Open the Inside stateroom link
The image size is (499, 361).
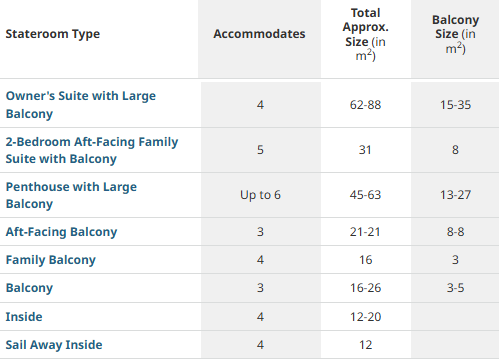[x=24, y=316]
